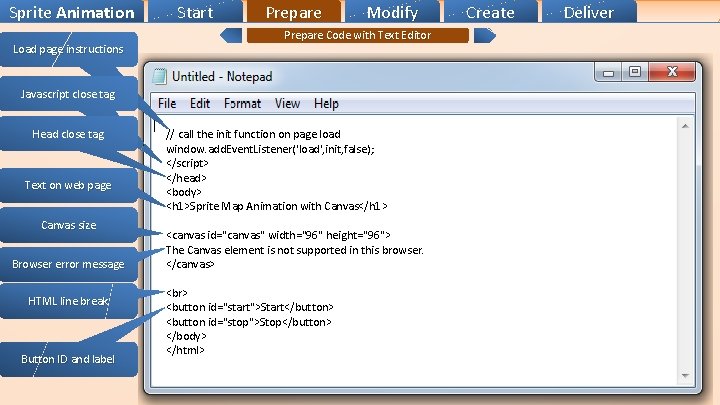Select the Javascript close tag callout
Image resolution: width=720 pixels, height=405 pixels.
[x=68, y=94]
